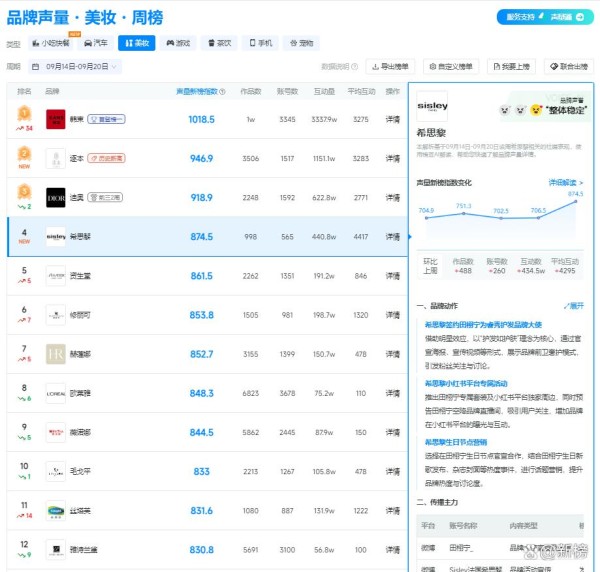The image size is (600, 572).
Task: Click the gold rank 1 medal badge
Action: tap(24, 114)
